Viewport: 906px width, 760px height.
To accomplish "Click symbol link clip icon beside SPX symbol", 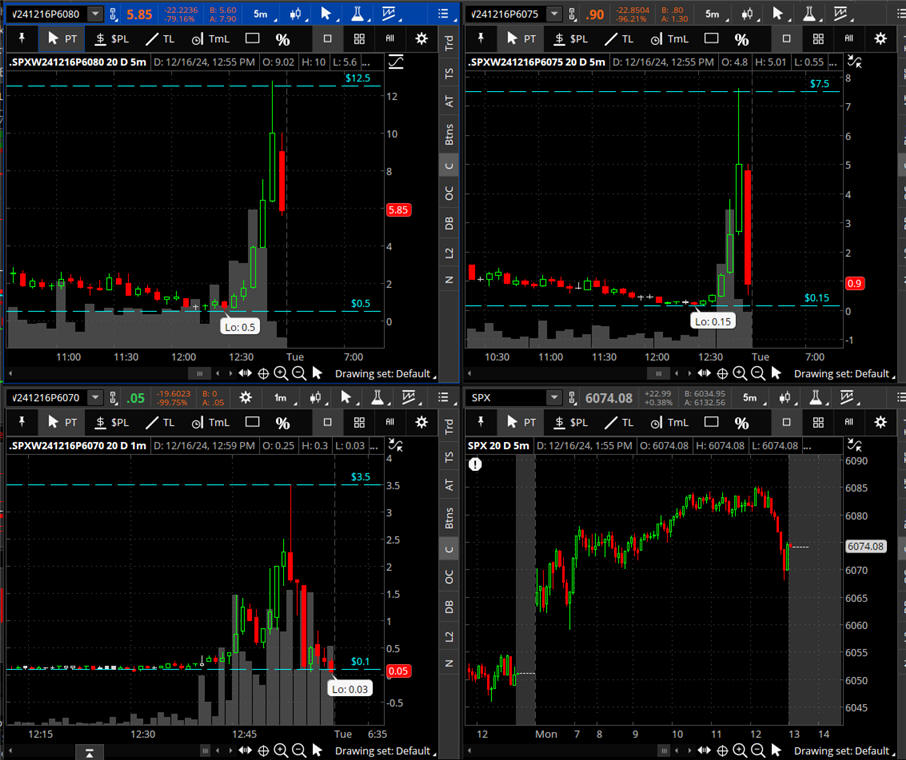I will 572,398.
